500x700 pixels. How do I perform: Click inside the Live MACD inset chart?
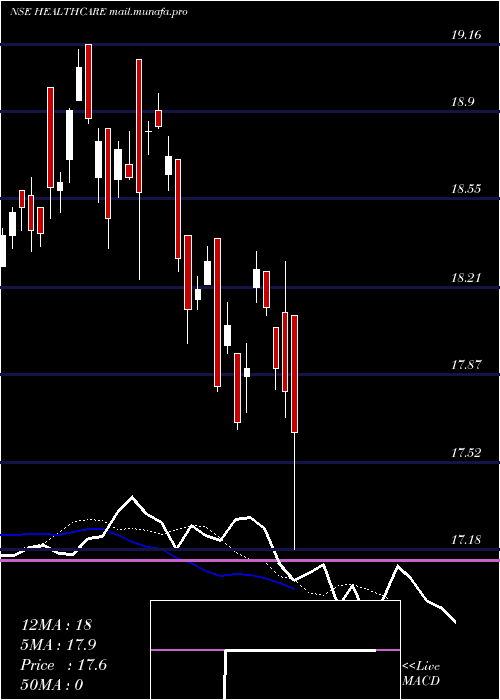tap(275, 650)
